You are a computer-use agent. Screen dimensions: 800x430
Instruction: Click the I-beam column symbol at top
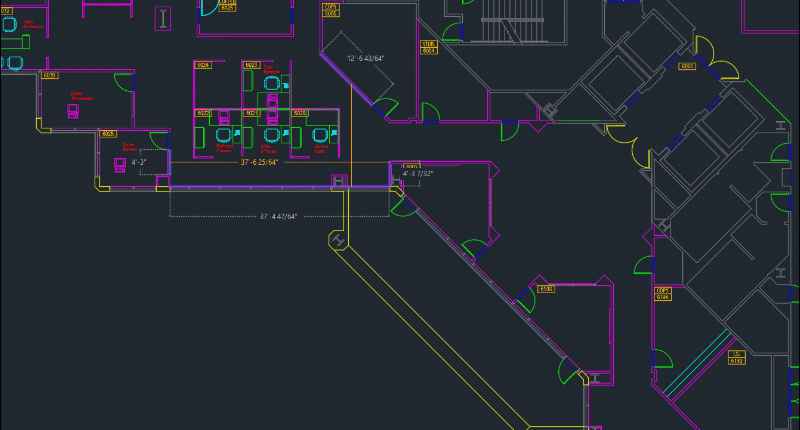[x=164, y=18]
